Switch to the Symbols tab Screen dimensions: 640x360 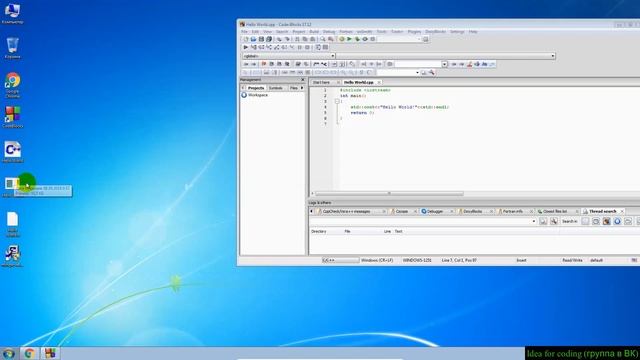pos(276,88)
